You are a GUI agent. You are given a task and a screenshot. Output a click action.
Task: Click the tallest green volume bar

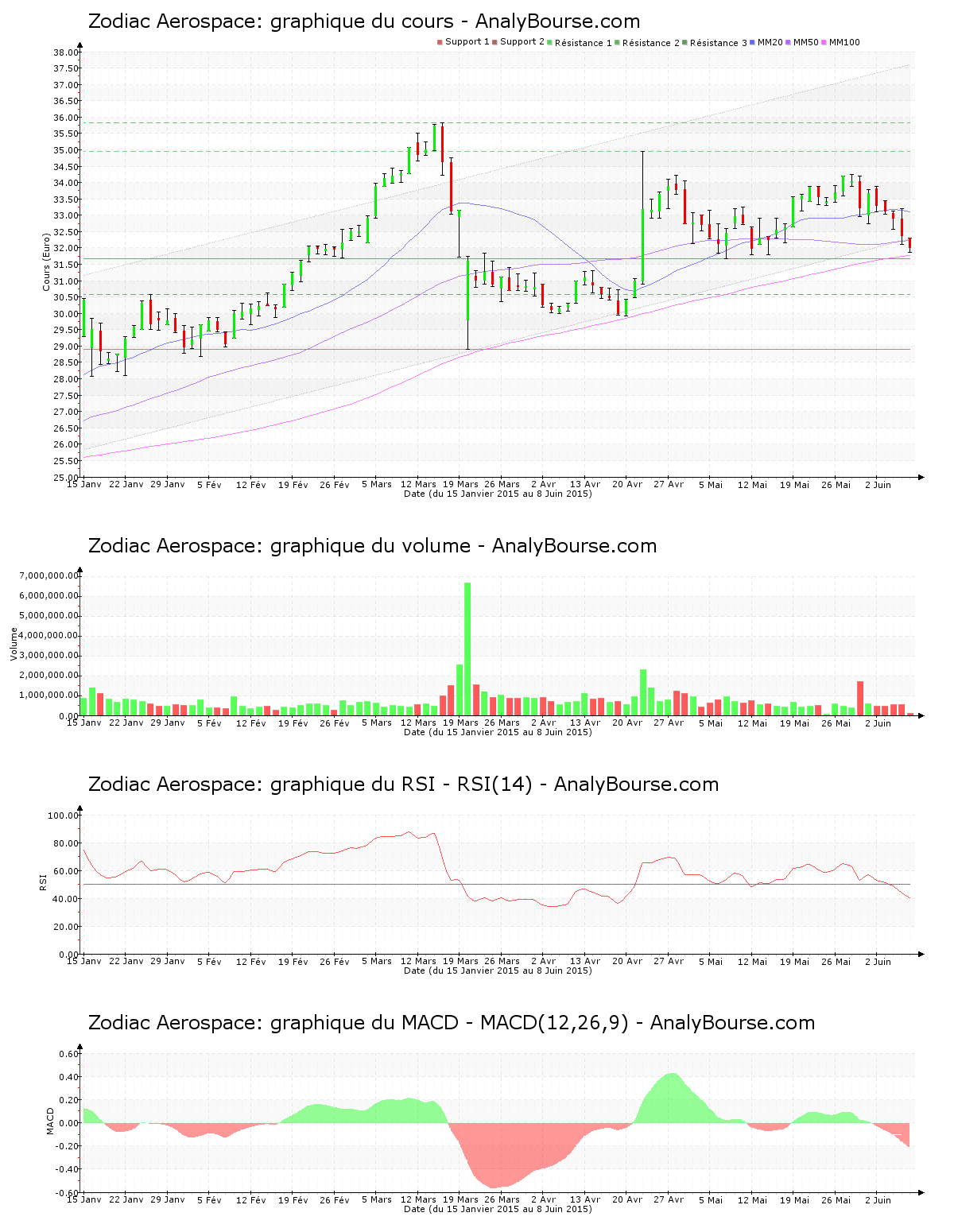click(467, 649)
